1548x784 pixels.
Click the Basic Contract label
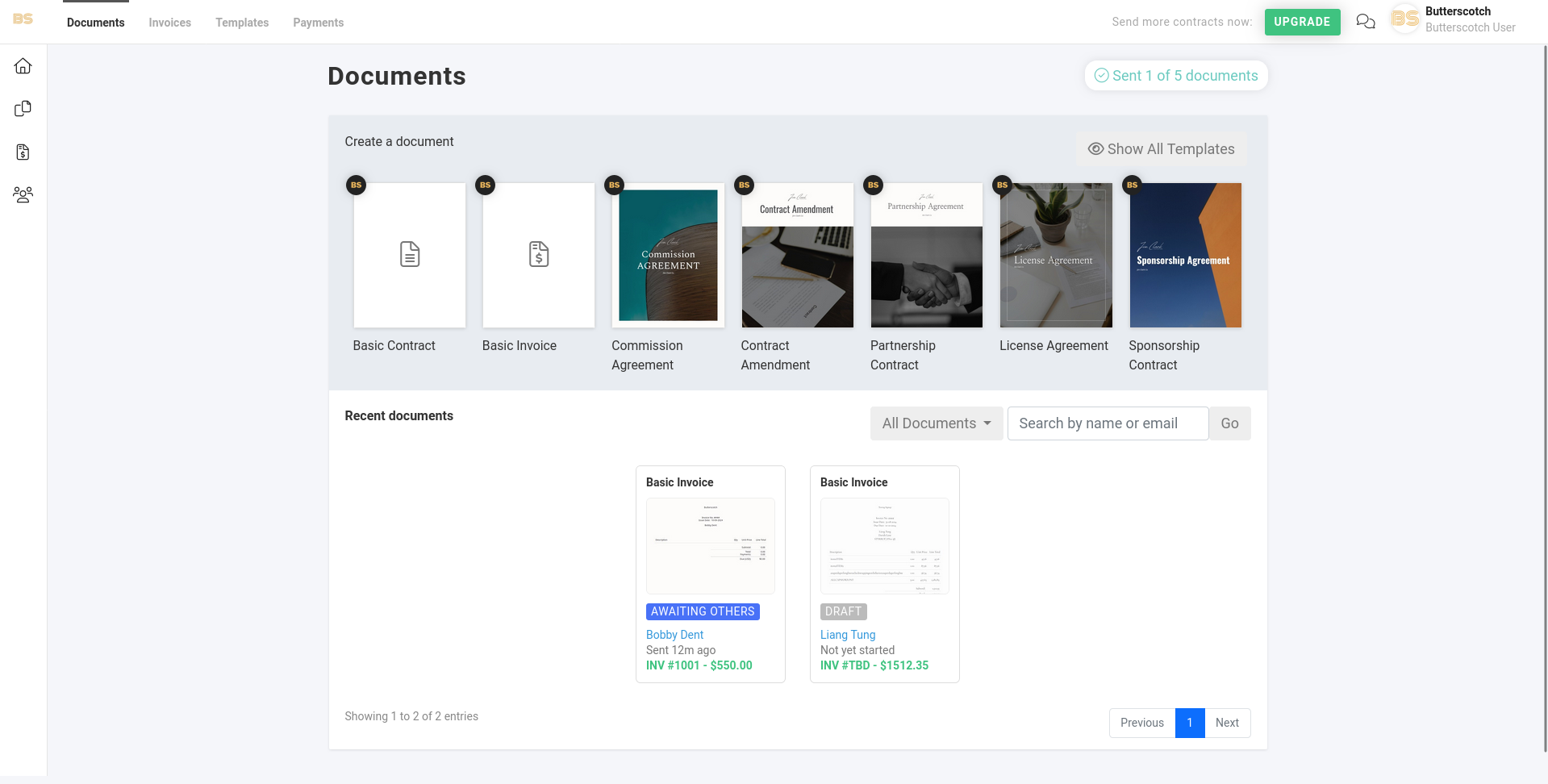pos(394,345)
